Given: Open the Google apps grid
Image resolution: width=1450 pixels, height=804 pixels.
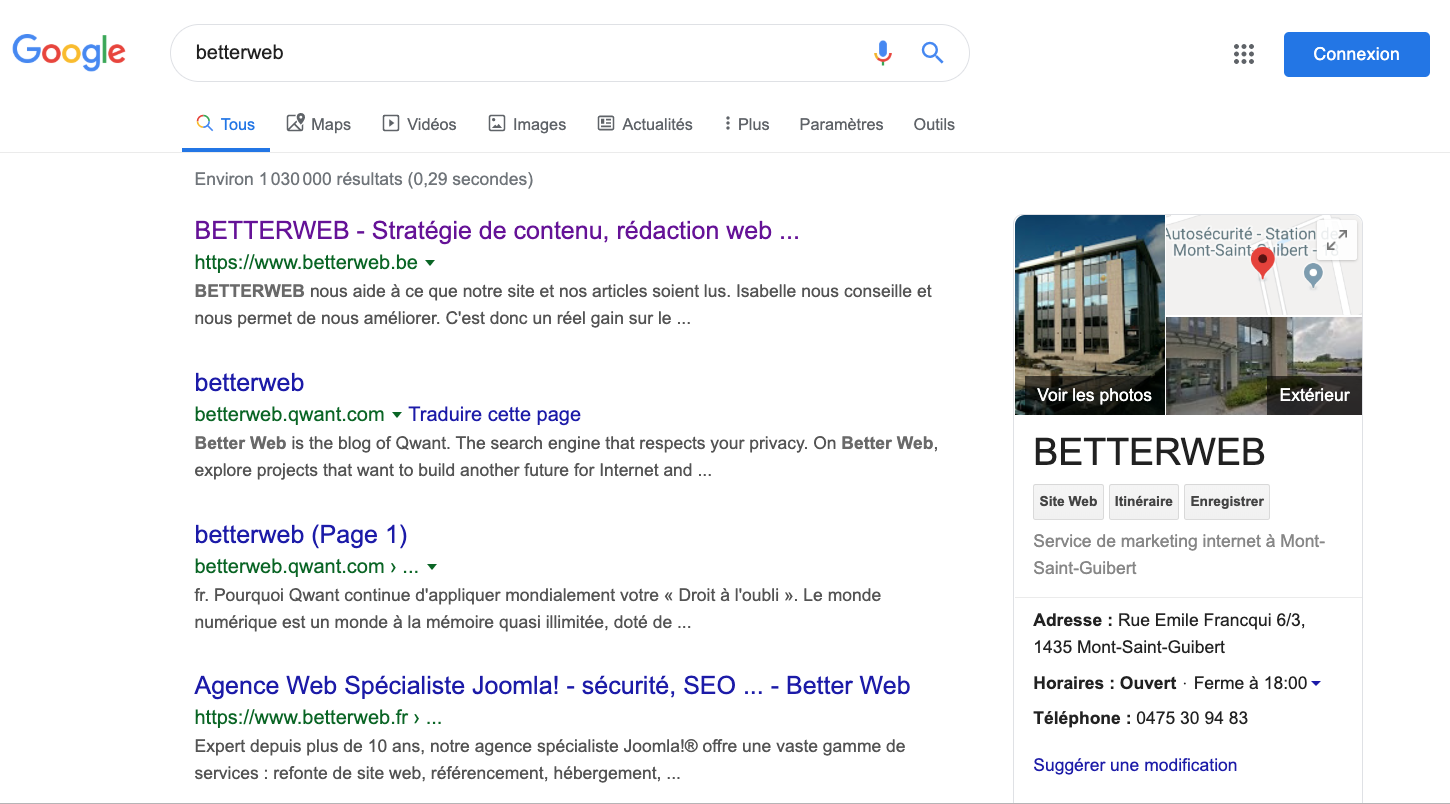Looking at the screenshot, I should pyautogui.click(x=1243, y=54).
